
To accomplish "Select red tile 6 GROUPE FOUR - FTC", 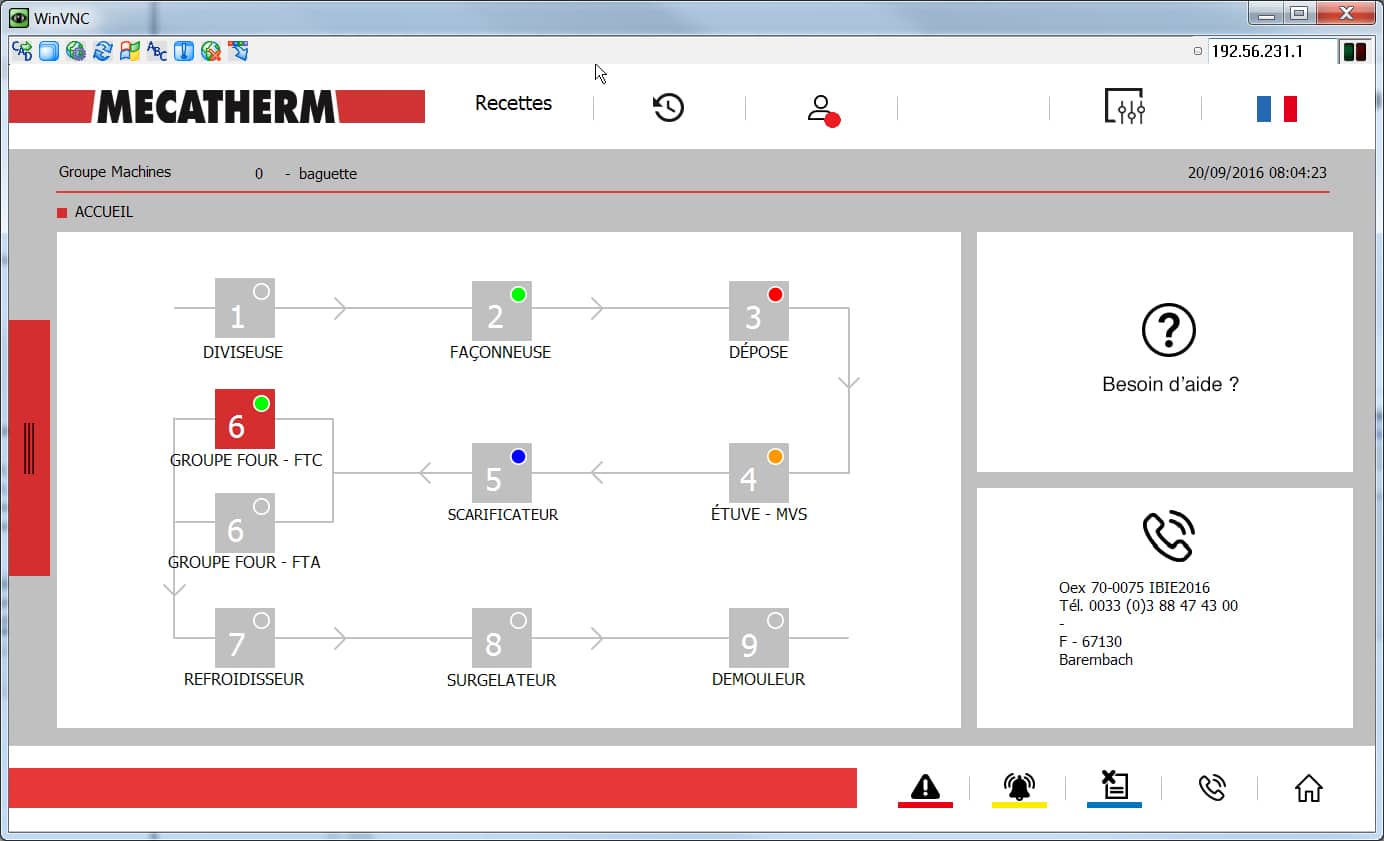I will pyautogui.click(x=245, y=419).
